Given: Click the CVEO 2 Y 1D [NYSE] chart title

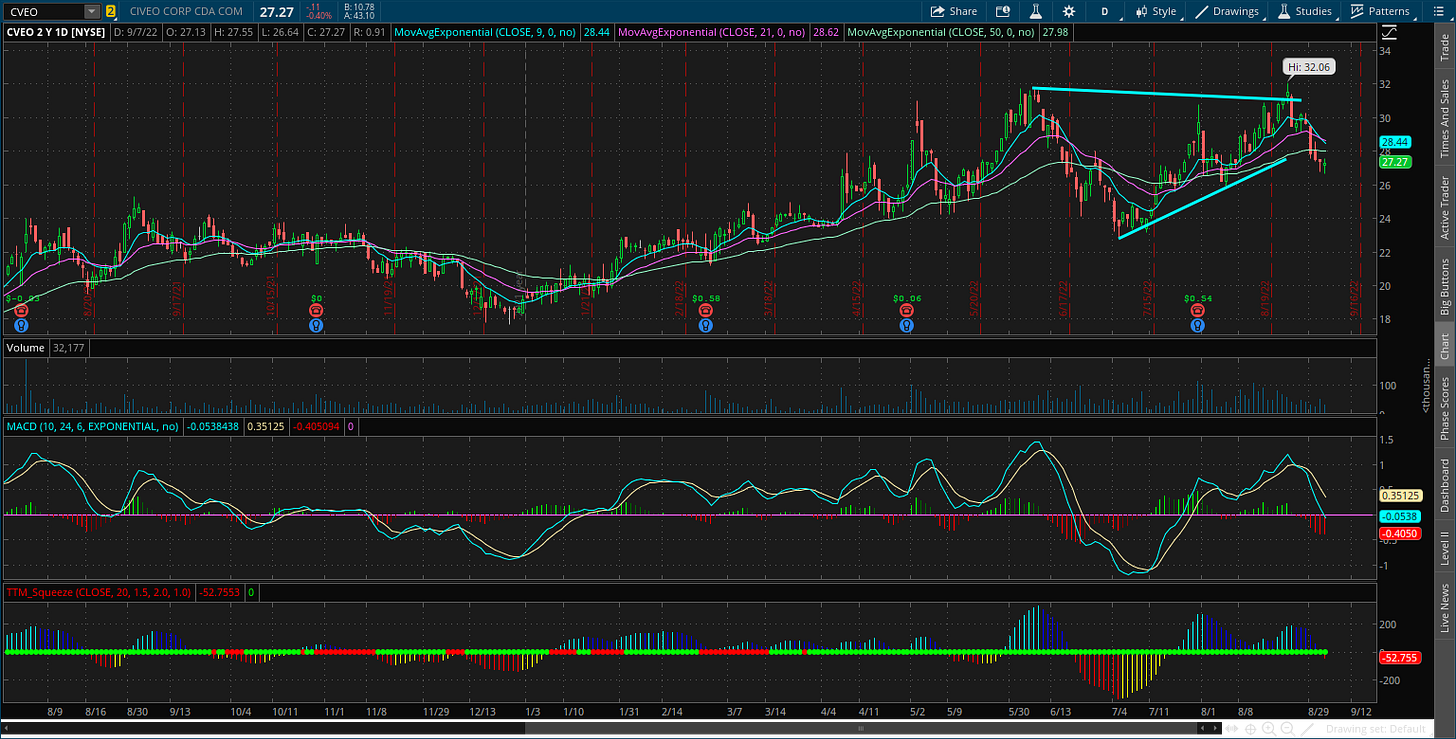Looking at the screenshot, I should pyautogui.click(x=58, y=32).
